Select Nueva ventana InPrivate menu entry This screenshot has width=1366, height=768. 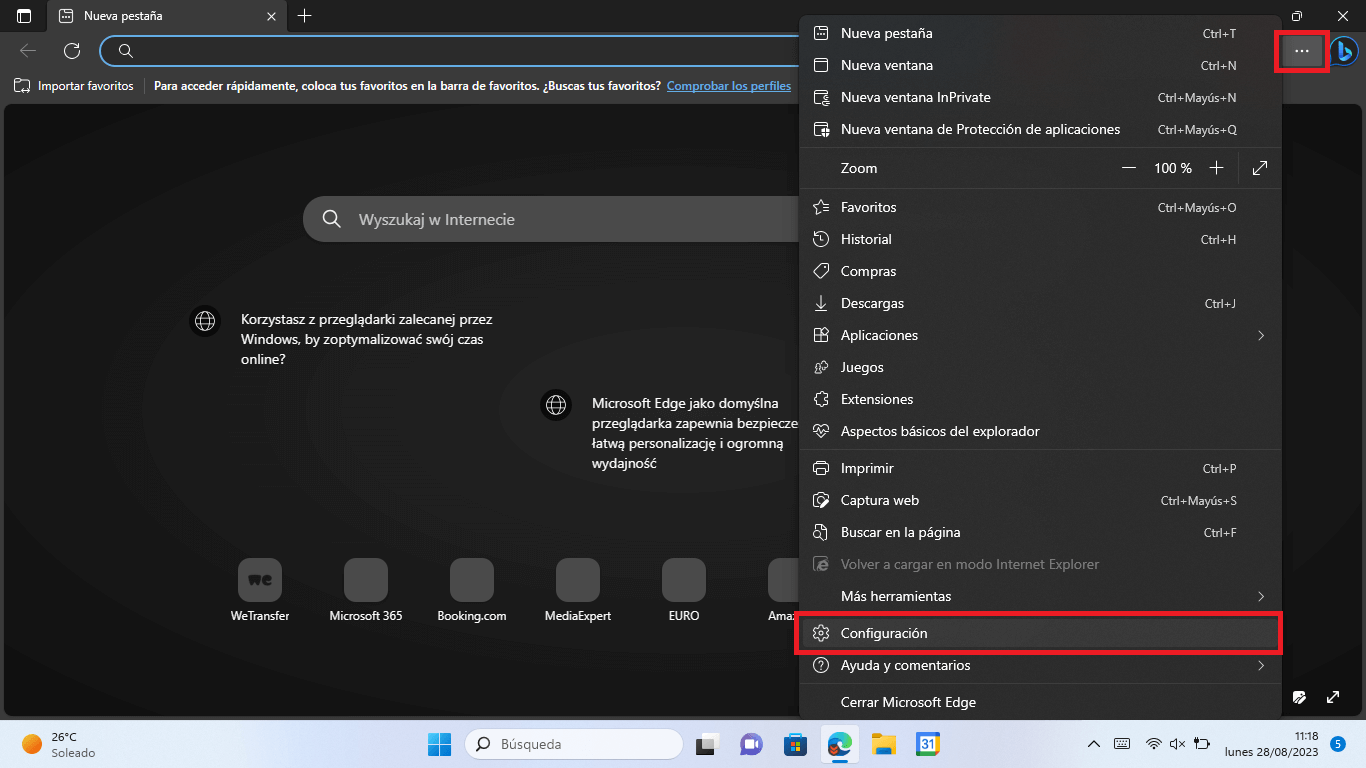tap(1040, 97)
